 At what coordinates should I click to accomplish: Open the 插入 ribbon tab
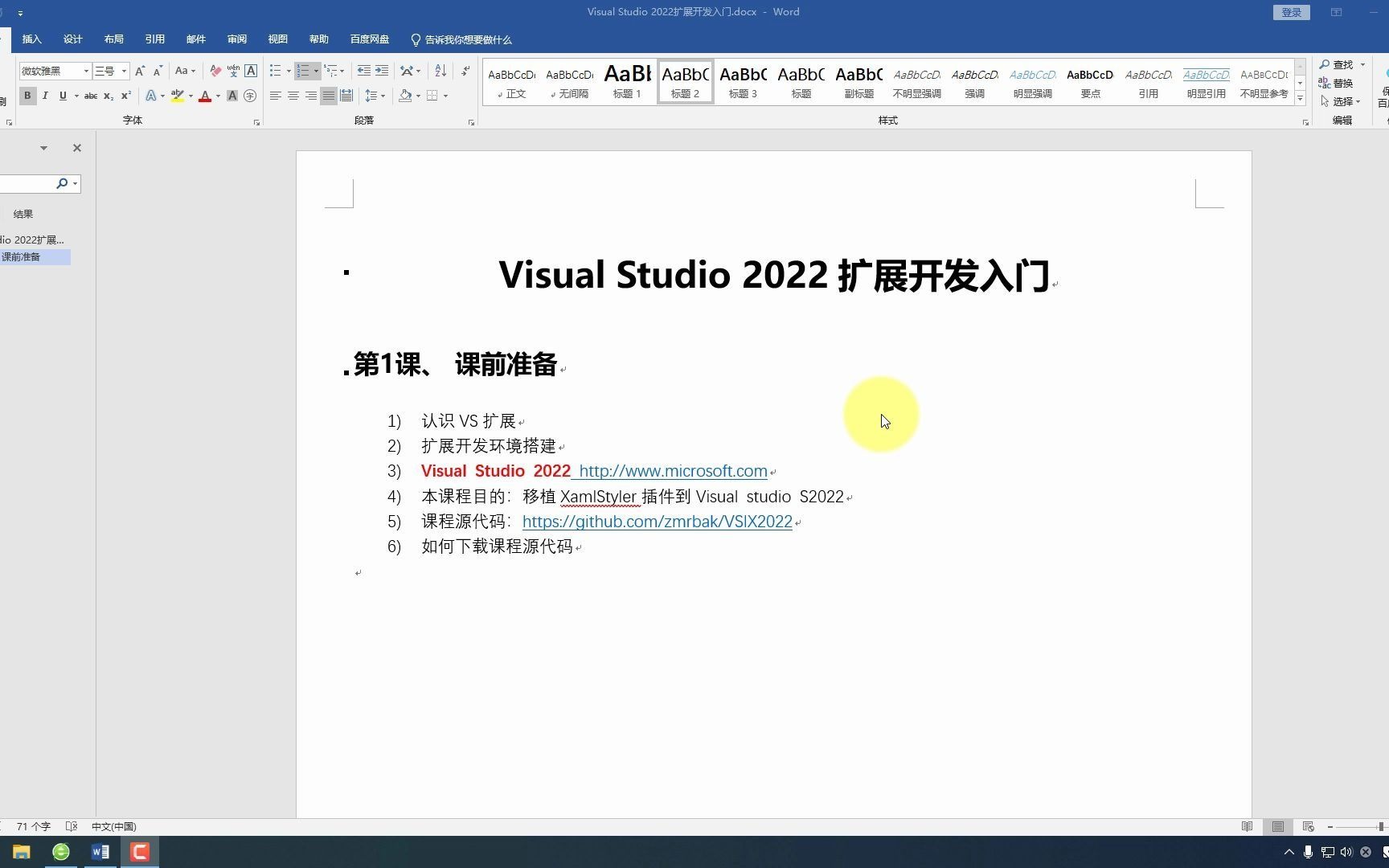[32, 39]
